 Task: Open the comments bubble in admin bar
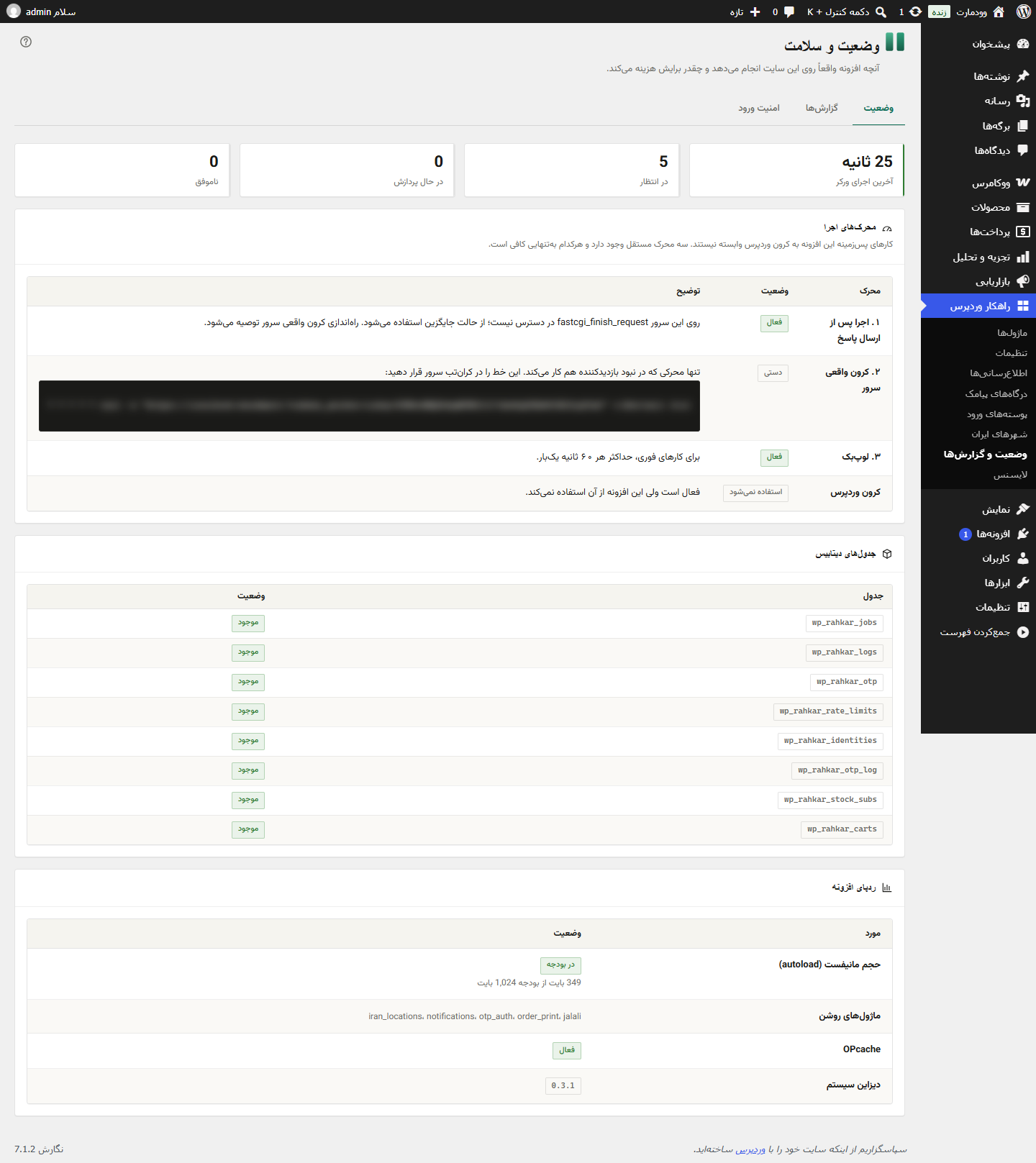[783, 12]
